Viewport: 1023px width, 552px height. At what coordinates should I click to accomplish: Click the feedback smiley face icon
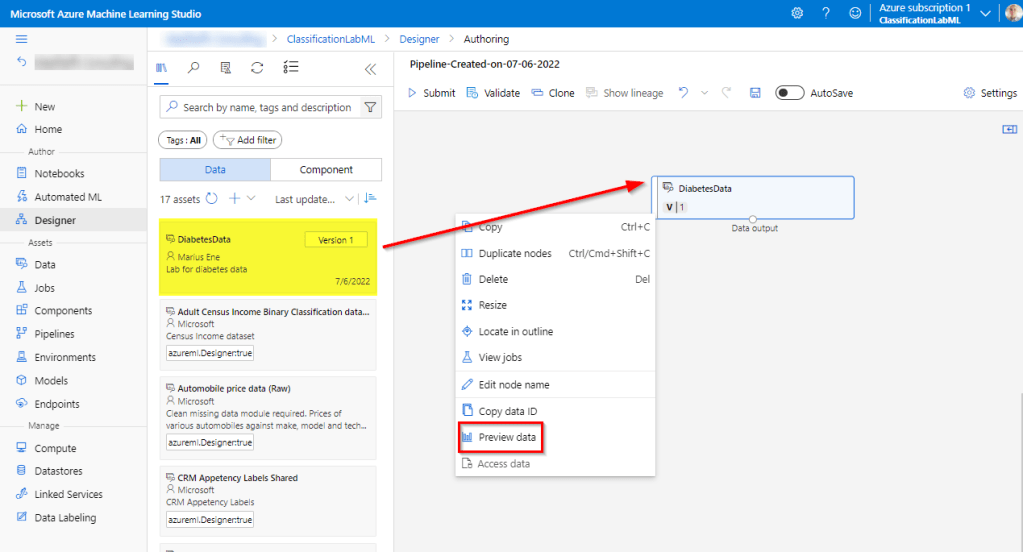(855, 13)
